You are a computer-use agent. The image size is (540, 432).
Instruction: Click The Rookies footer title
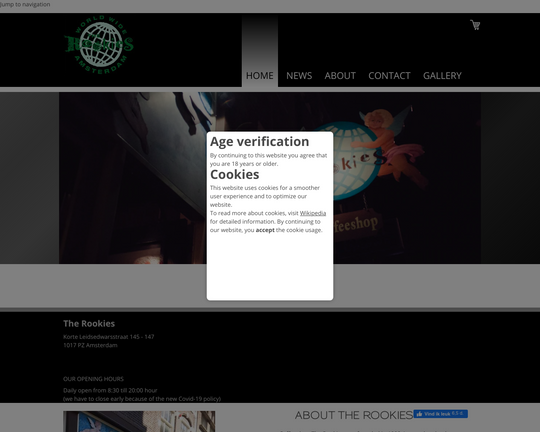89,323
